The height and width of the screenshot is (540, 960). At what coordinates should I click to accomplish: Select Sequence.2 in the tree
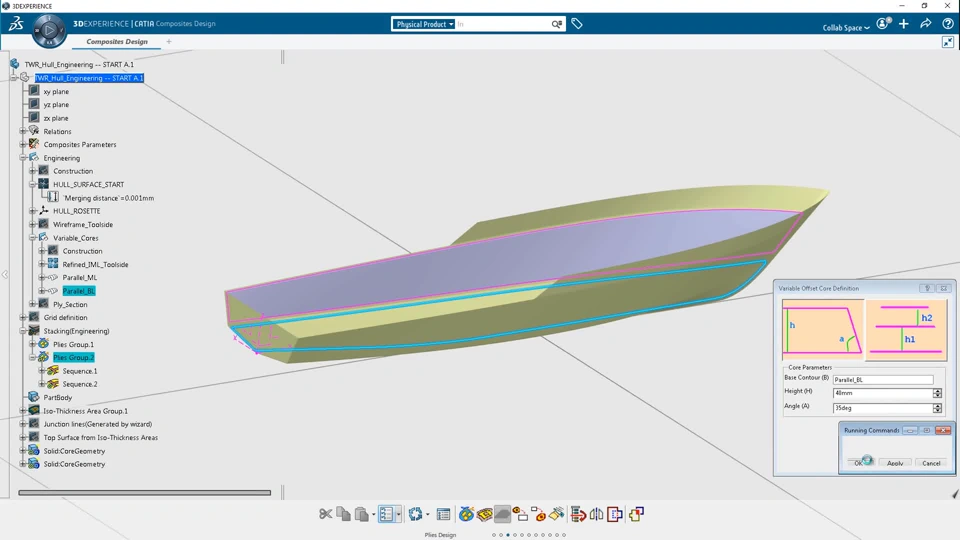tap(80, 384)
